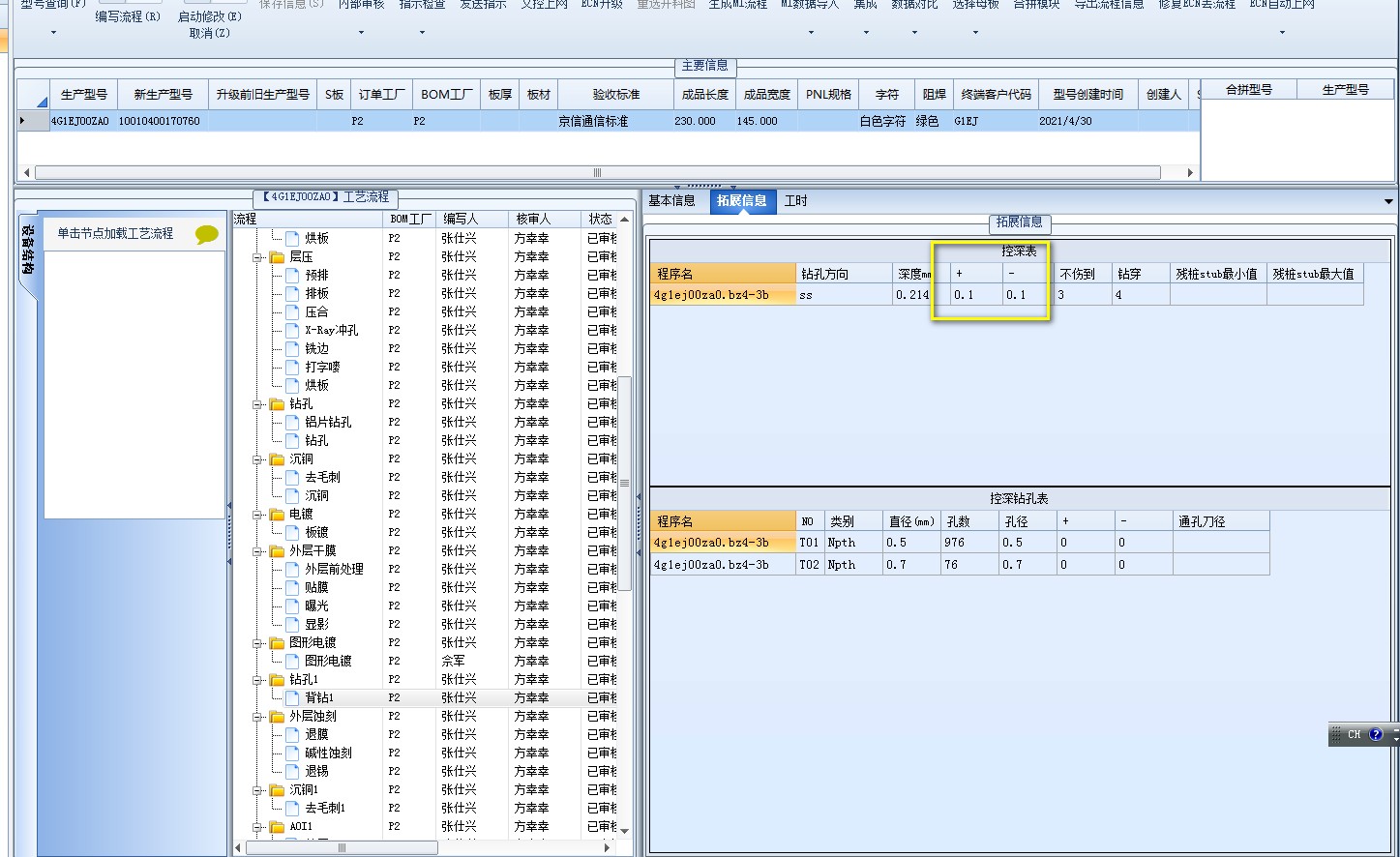Image resolution: width=1400 pixels, height=857 pixels.
Task: Click the folder icon of 层压
Action: click(277, 257)
